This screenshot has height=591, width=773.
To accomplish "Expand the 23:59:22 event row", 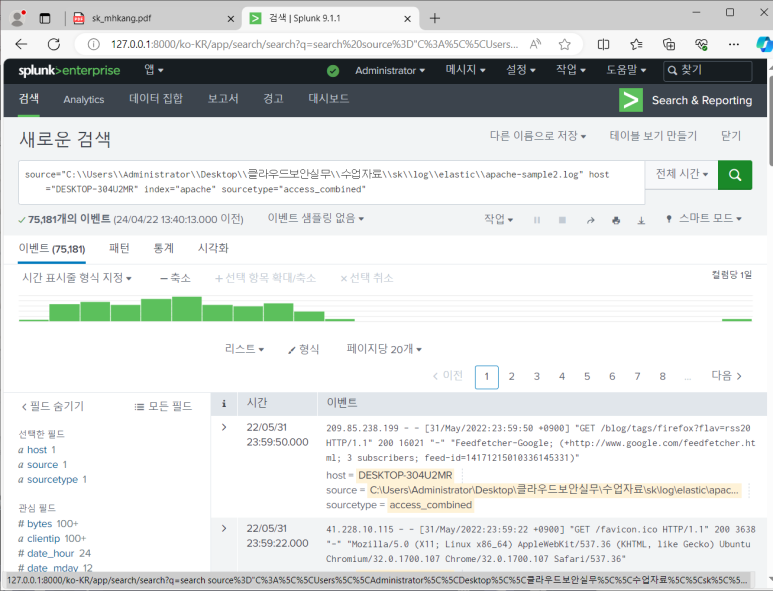I will coord(224,528).
